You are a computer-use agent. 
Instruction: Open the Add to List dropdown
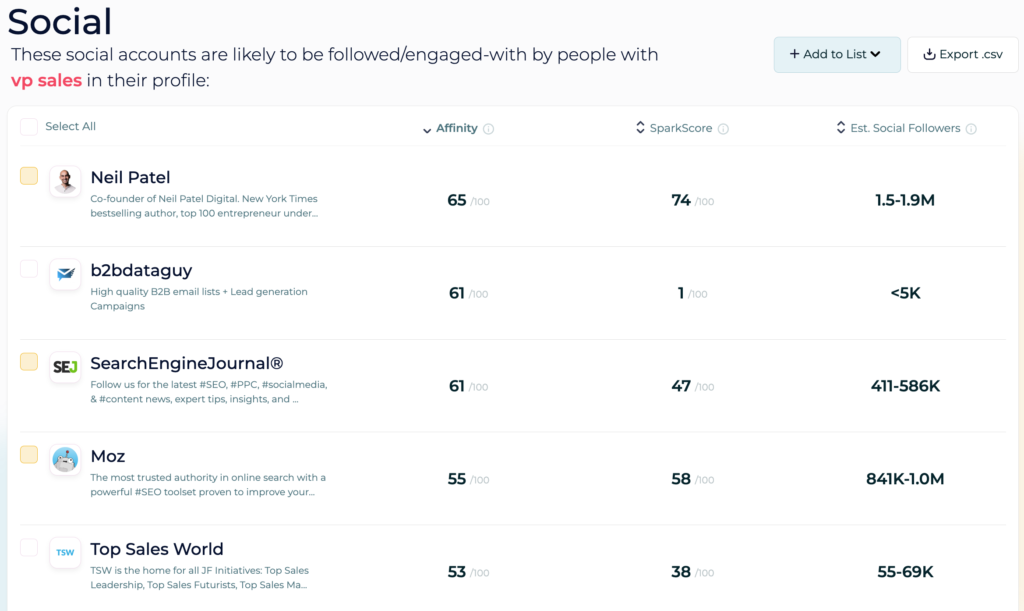[837, 54]
